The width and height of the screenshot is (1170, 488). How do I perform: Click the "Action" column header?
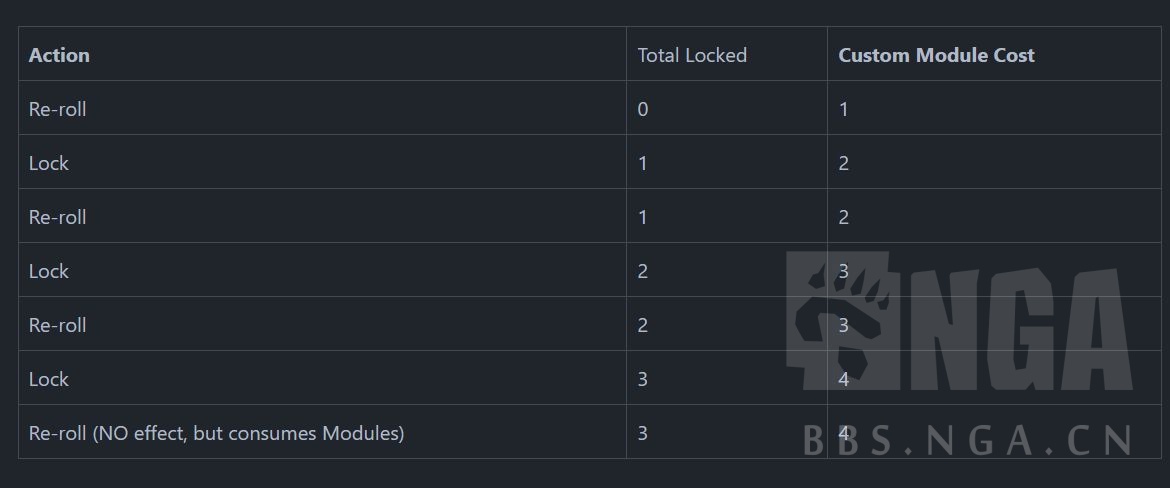pos(59,55)
